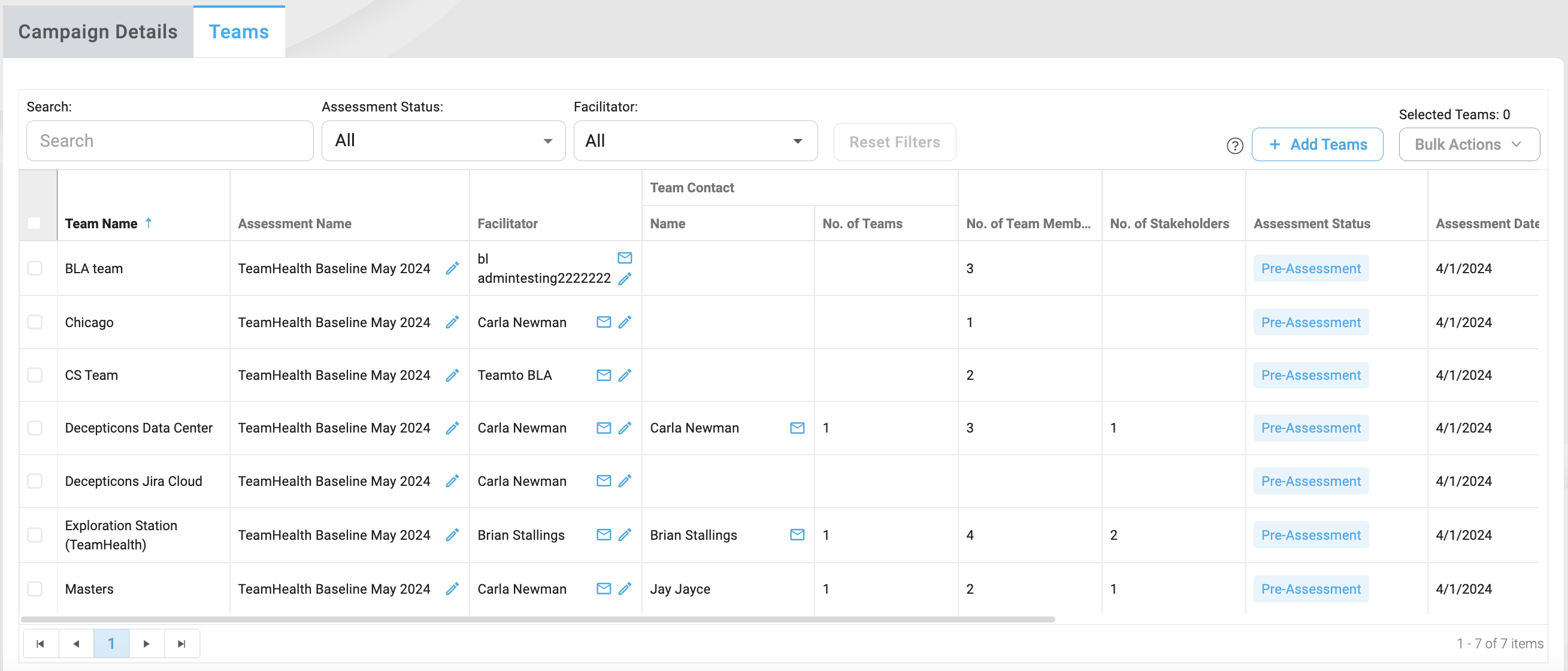This screenshot has width=1568, height=671.
Task: Open the Assessment Status filter dropdown
Action: (443, 141)
